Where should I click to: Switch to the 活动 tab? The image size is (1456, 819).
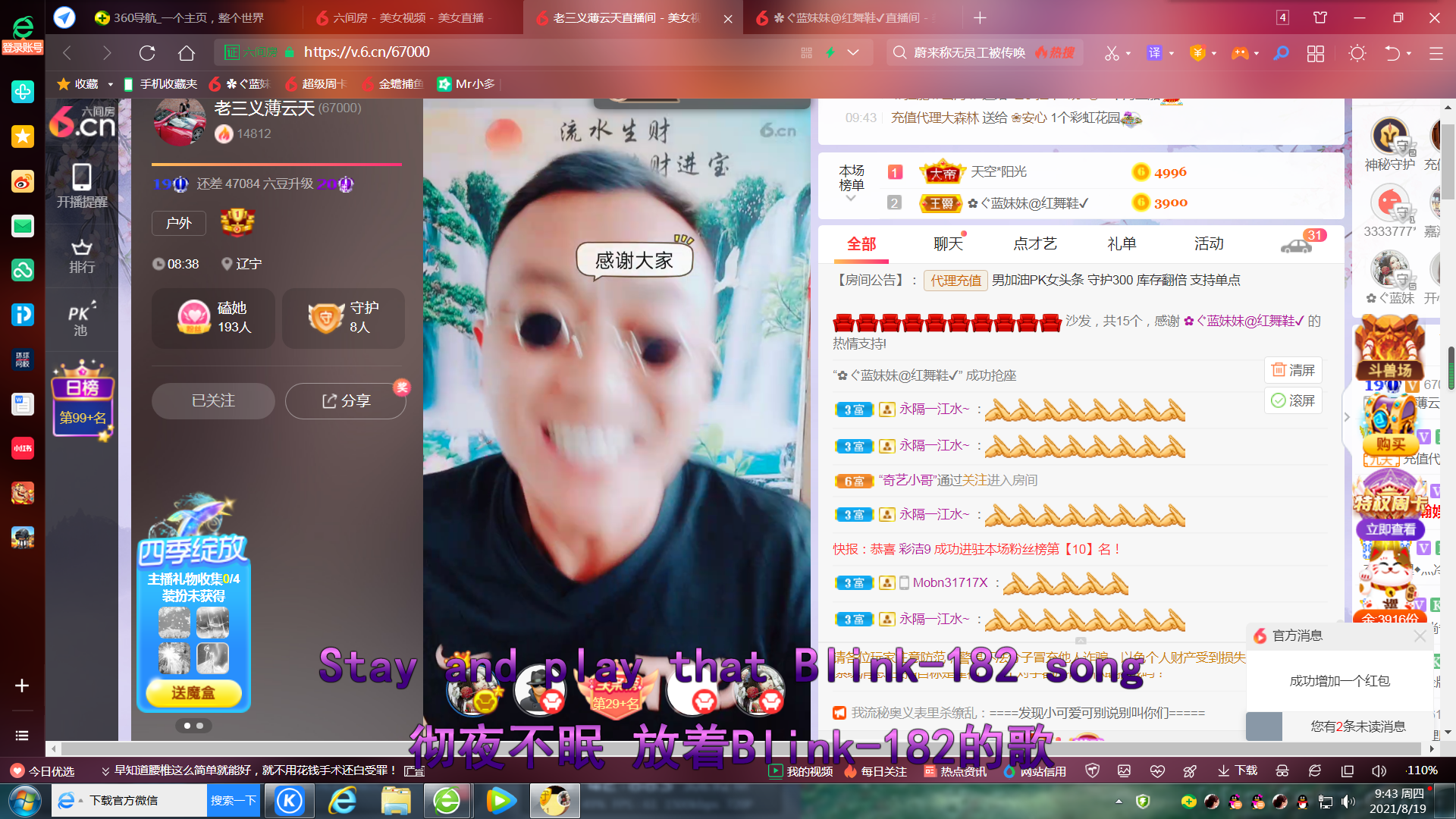(1209, 243)
